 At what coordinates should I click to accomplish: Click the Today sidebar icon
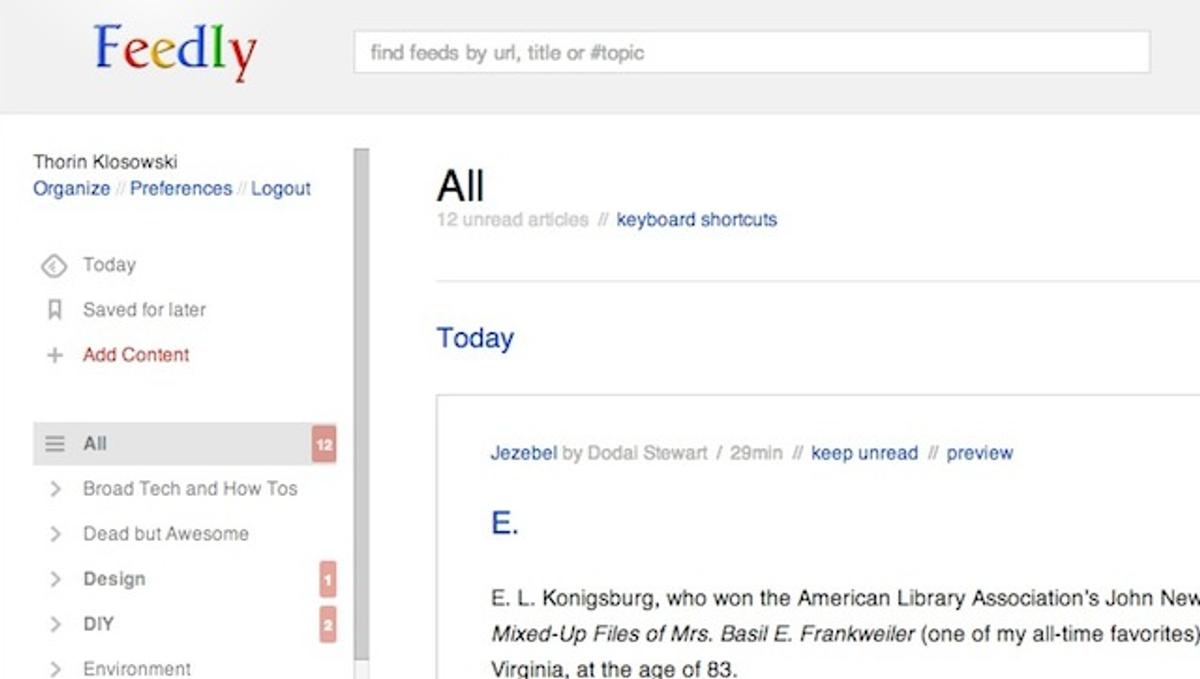pyautogui.click(x=54, y=266)
